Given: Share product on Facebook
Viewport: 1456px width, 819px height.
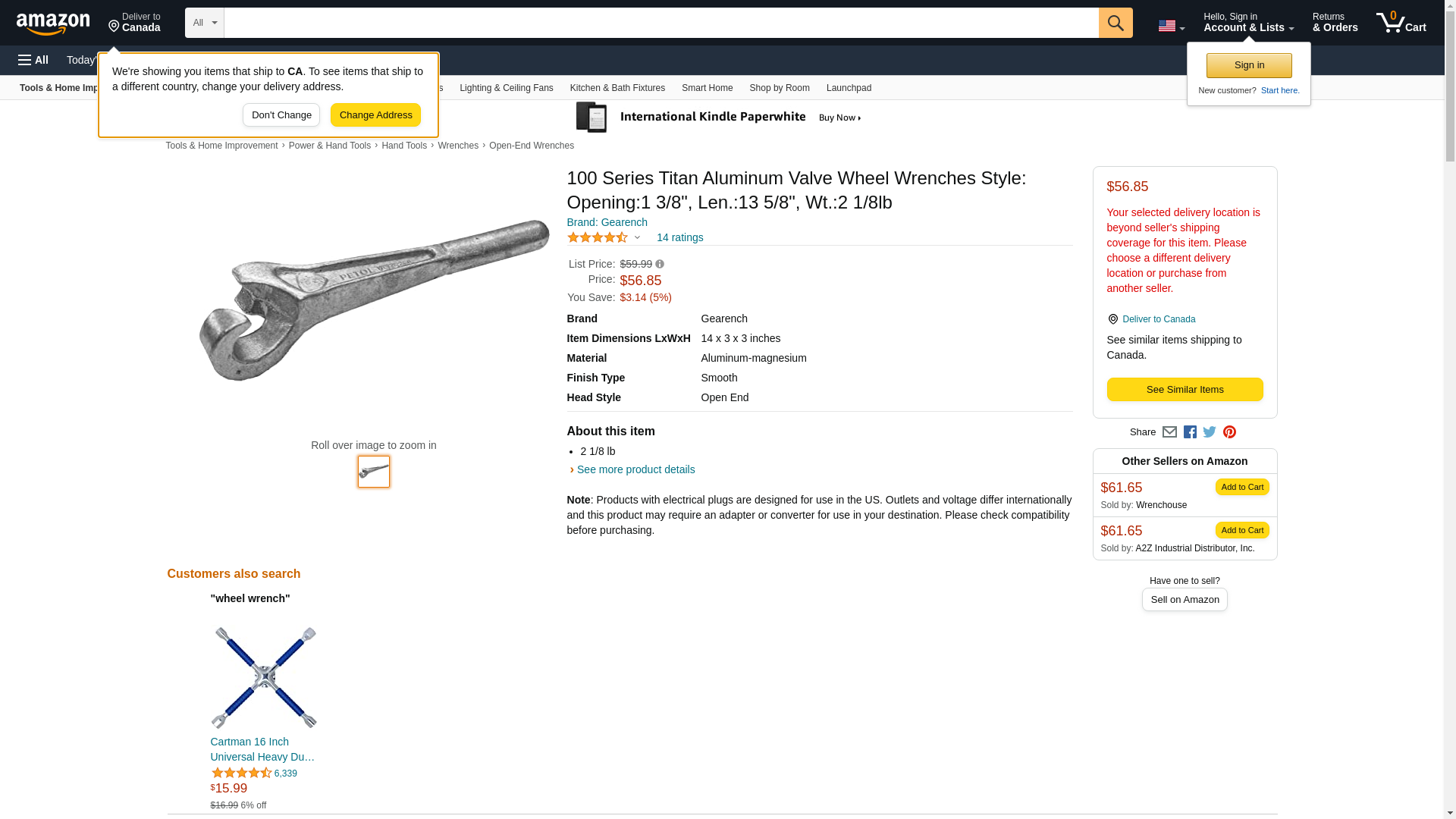Looking at the screenshot, I should click(1190, 432).
